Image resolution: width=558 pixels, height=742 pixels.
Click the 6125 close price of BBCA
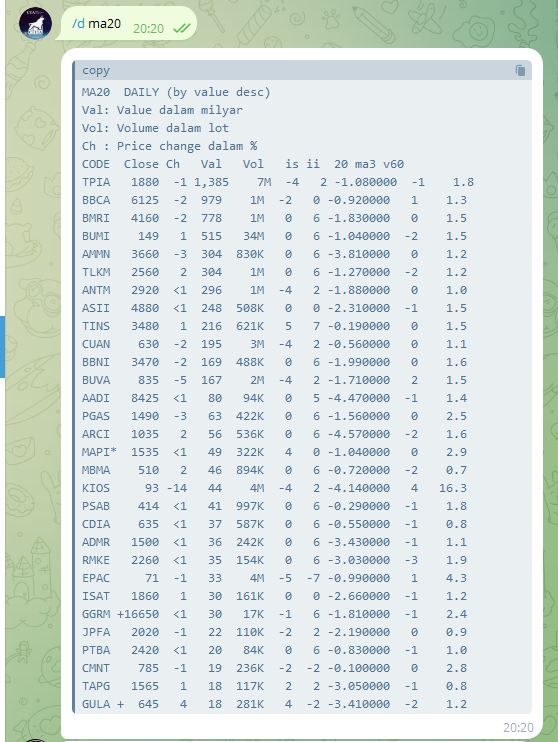click(x=145, y=200)
